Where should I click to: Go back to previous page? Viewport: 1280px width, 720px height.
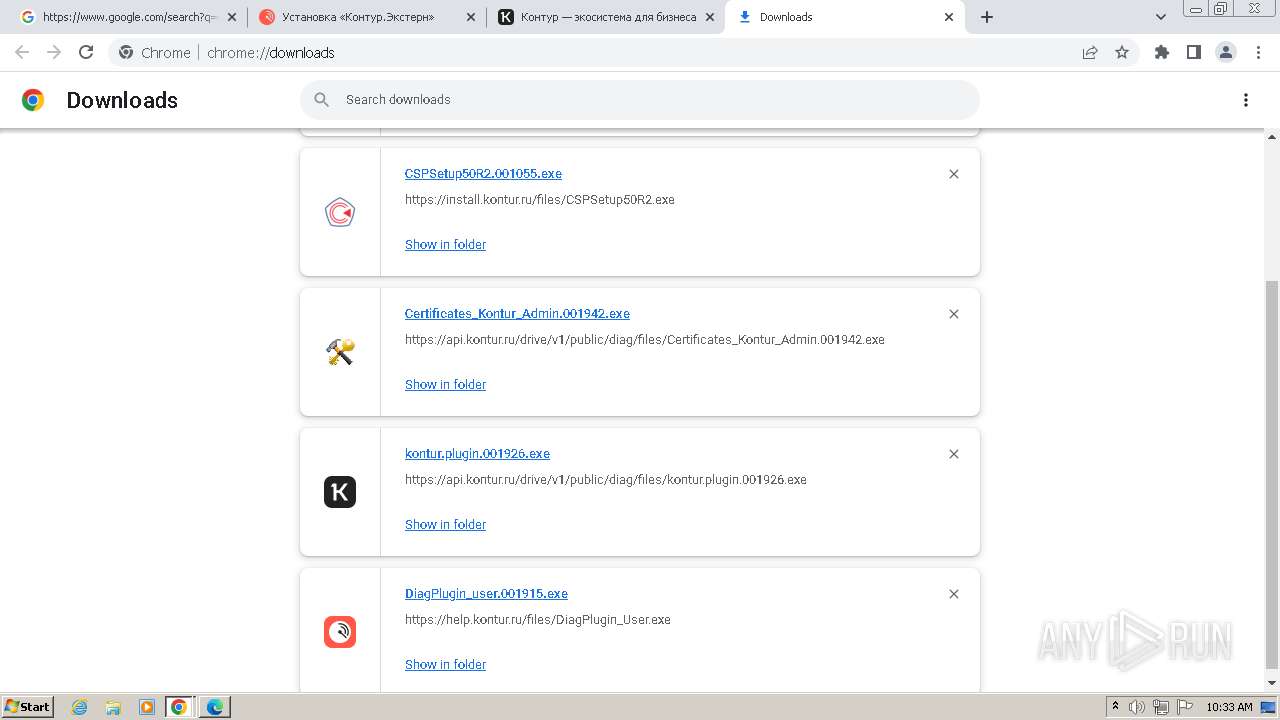[x=22, y=53]
